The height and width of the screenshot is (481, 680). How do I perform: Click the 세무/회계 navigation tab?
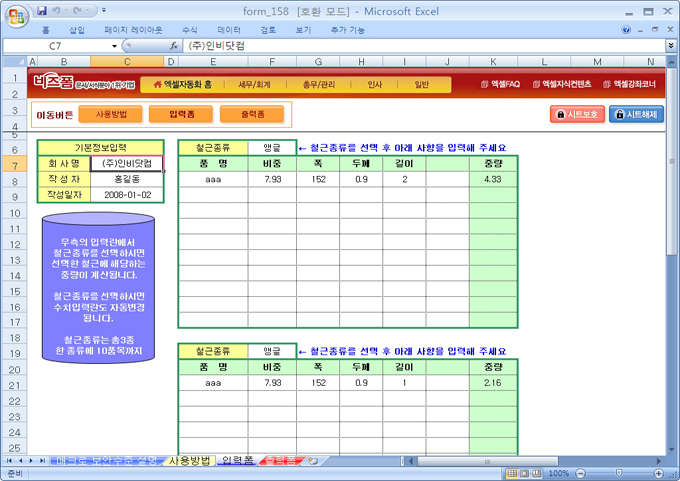(x=254, y=85)
